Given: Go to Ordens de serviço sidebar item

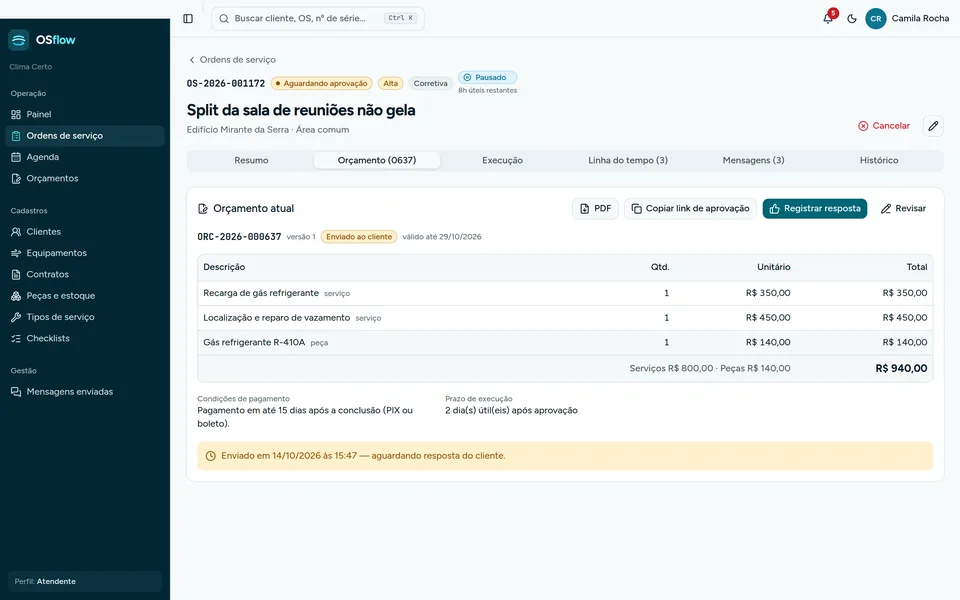Looking at the screenshot, I should [x=84, y=136].
